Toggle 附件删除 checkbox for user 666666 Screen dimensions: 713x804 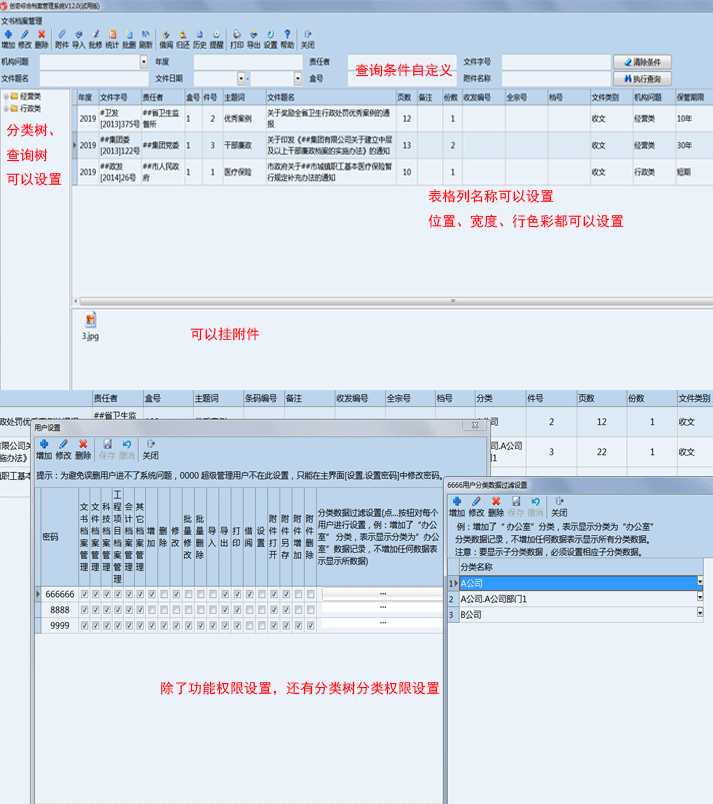point(311,594)
